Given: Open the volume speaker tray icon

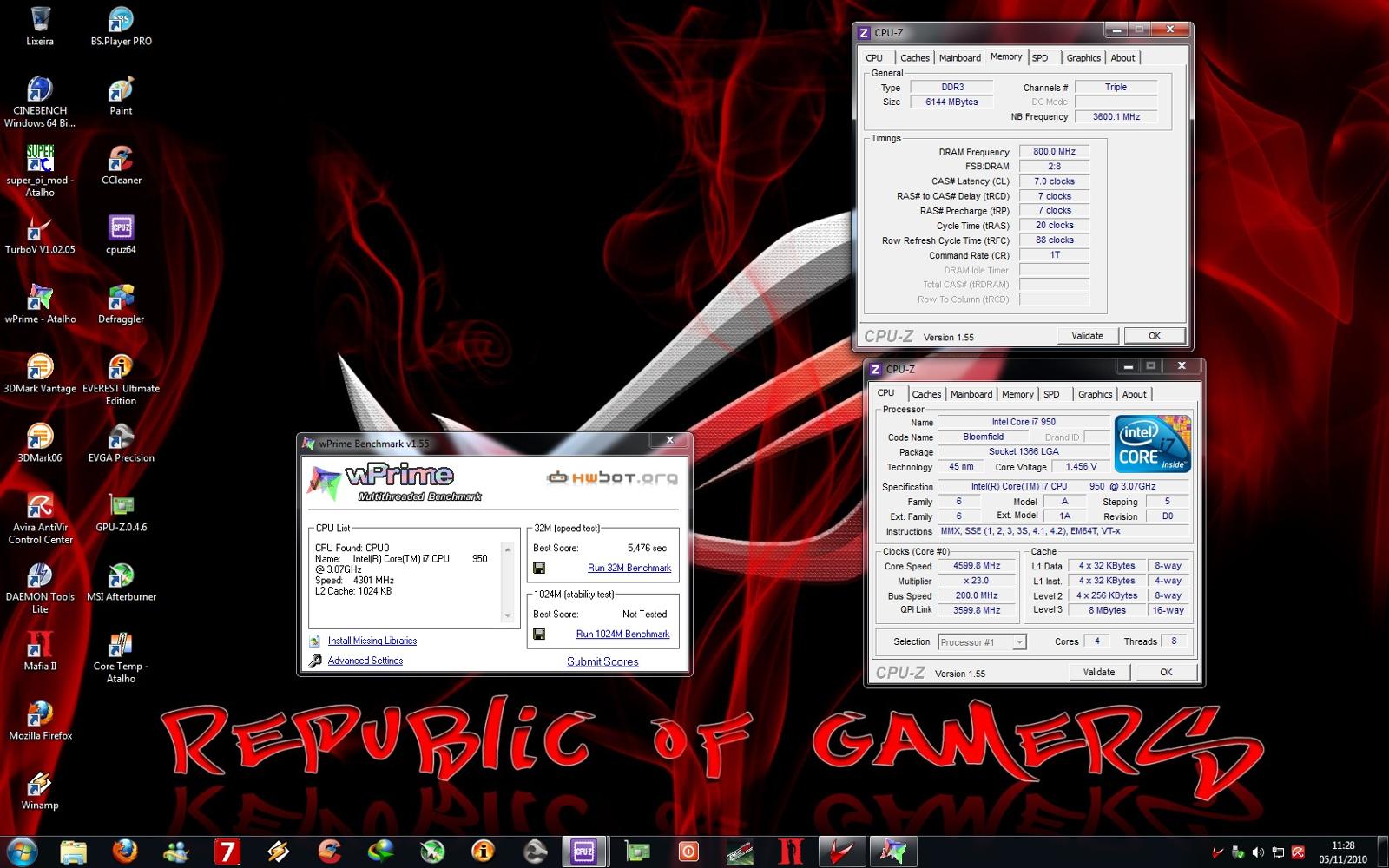Looking at the screenshot, I should pyautogui.click(x=1258, y=852).
